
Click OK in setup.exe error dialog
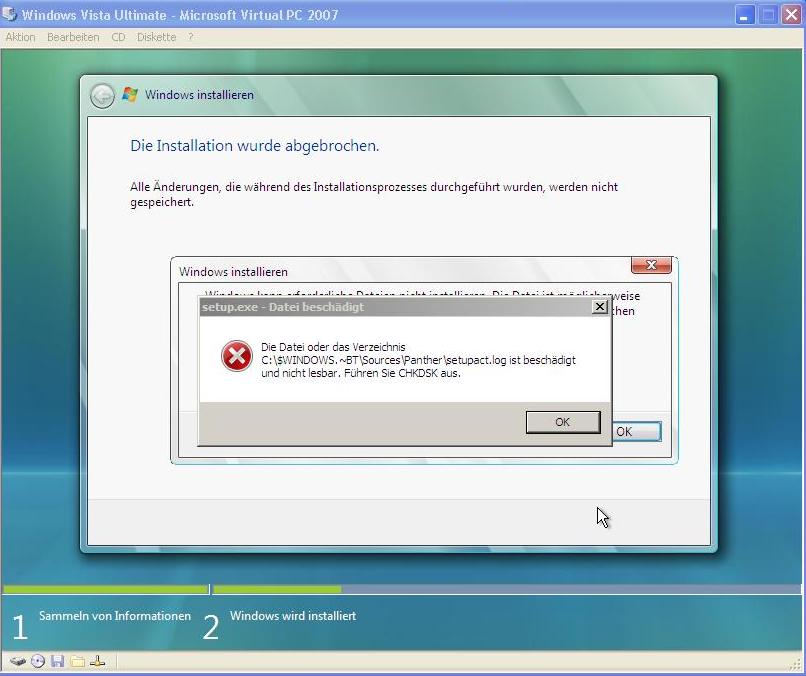563,422
